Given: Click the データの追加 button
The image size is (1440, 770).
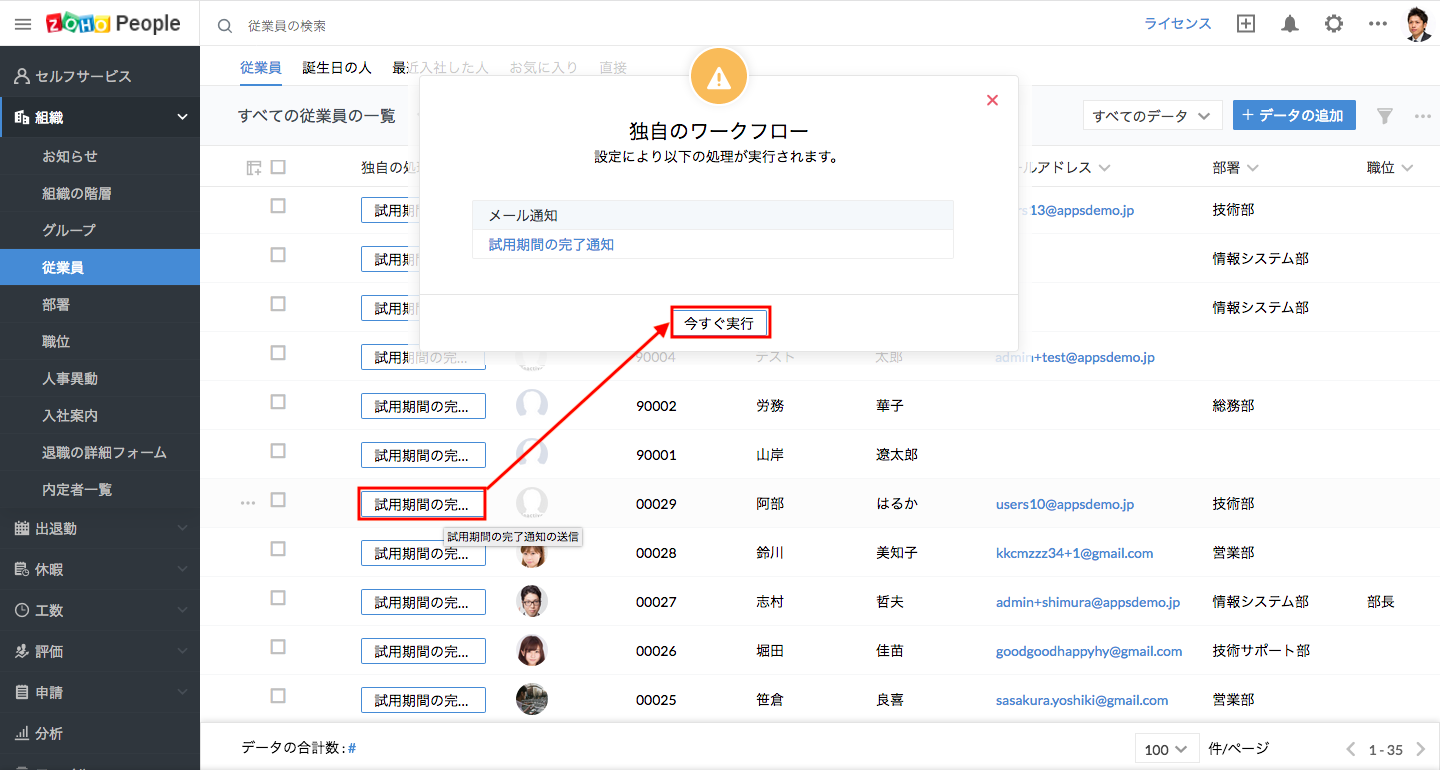Looking at the screenshot, I should click(x=1293, y=115).
